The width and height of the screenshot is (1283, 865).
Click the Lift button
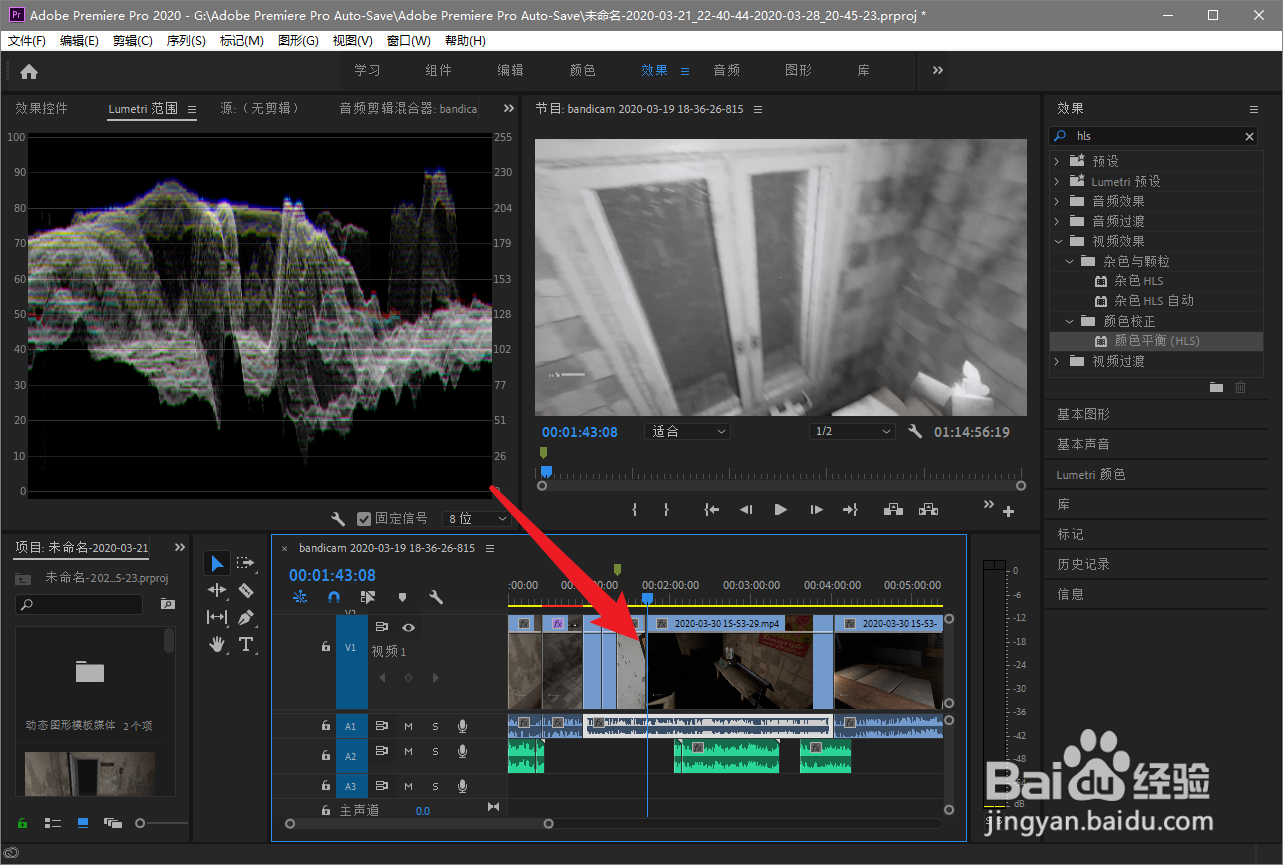[x=893, y=510]
